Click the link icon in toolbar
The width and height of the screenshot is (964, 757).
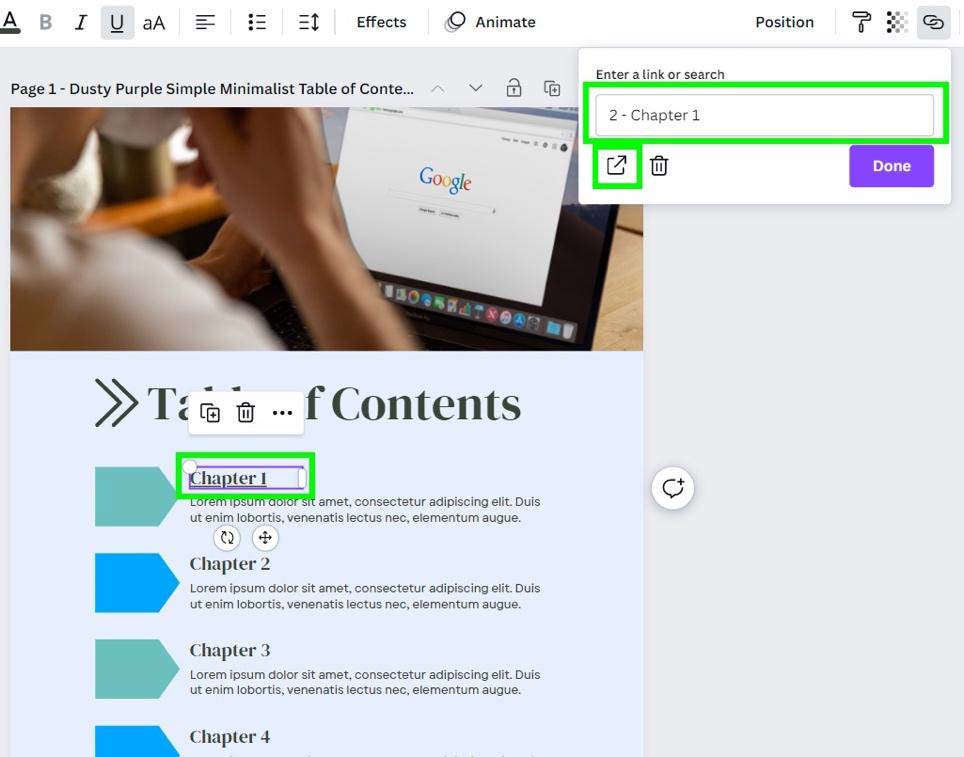[x=933, y=22]
